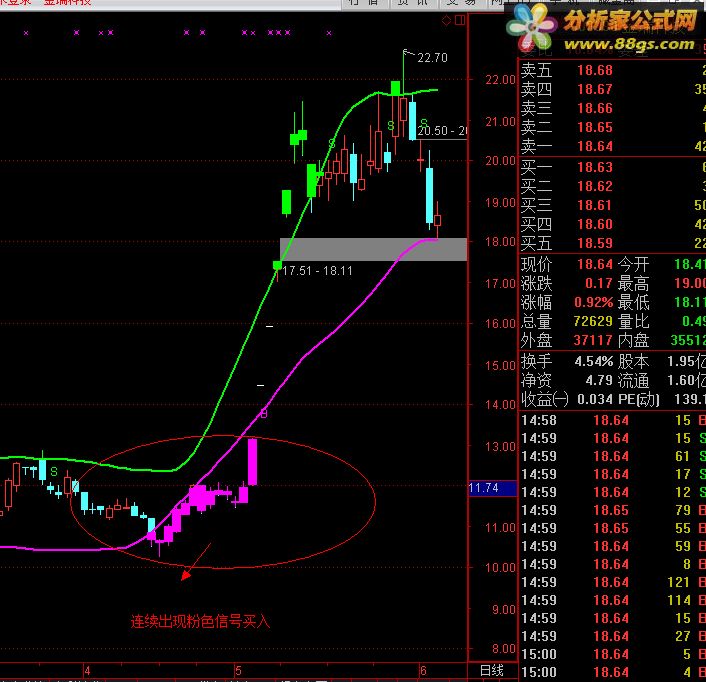706x682 pixels.
Task: Click the 净资 value 4.79
Action: pyautogui.click(x=599, y=380)
